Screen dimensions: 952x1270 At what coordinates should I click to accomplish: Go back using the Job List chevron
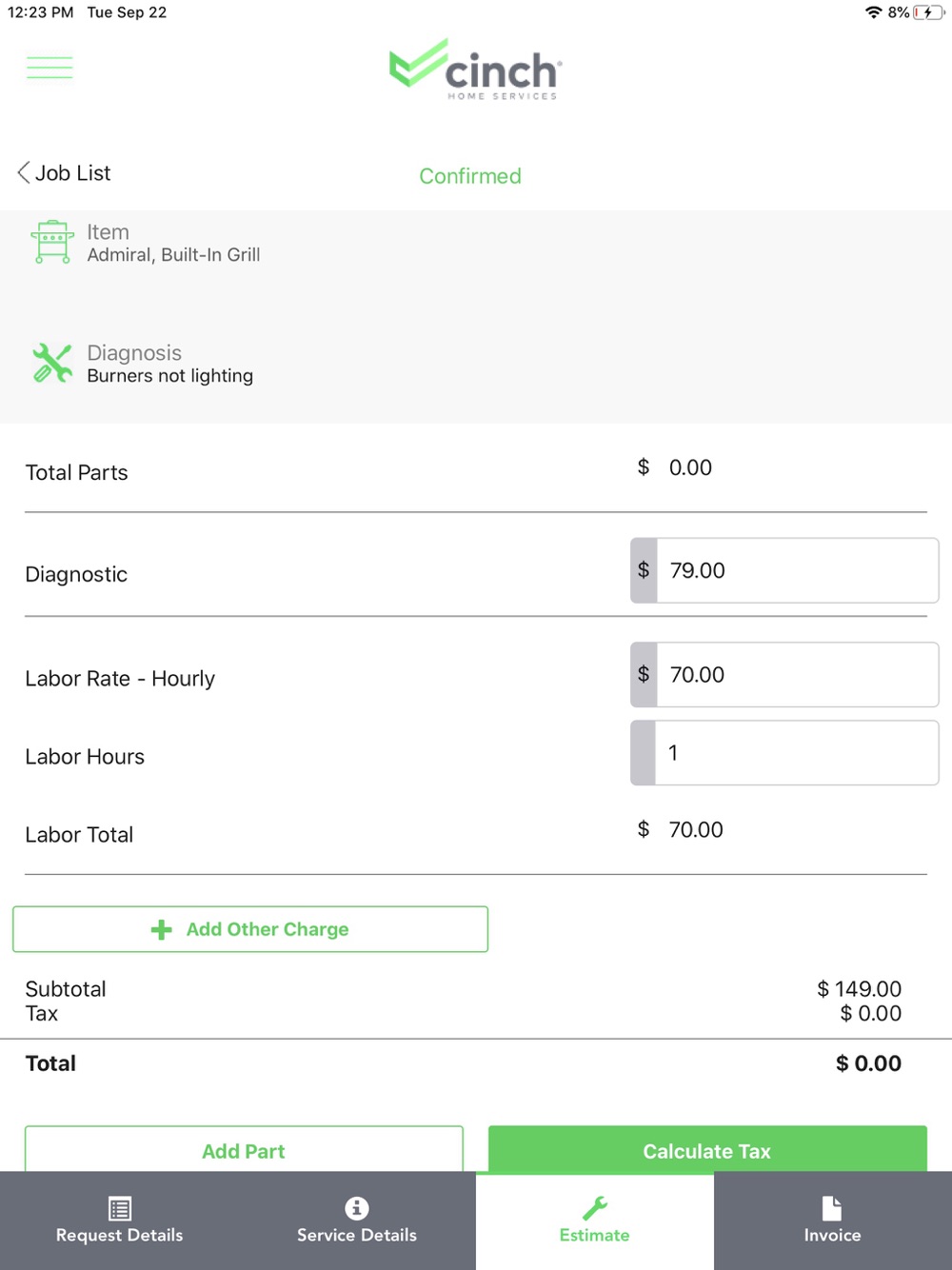point(24,172)
